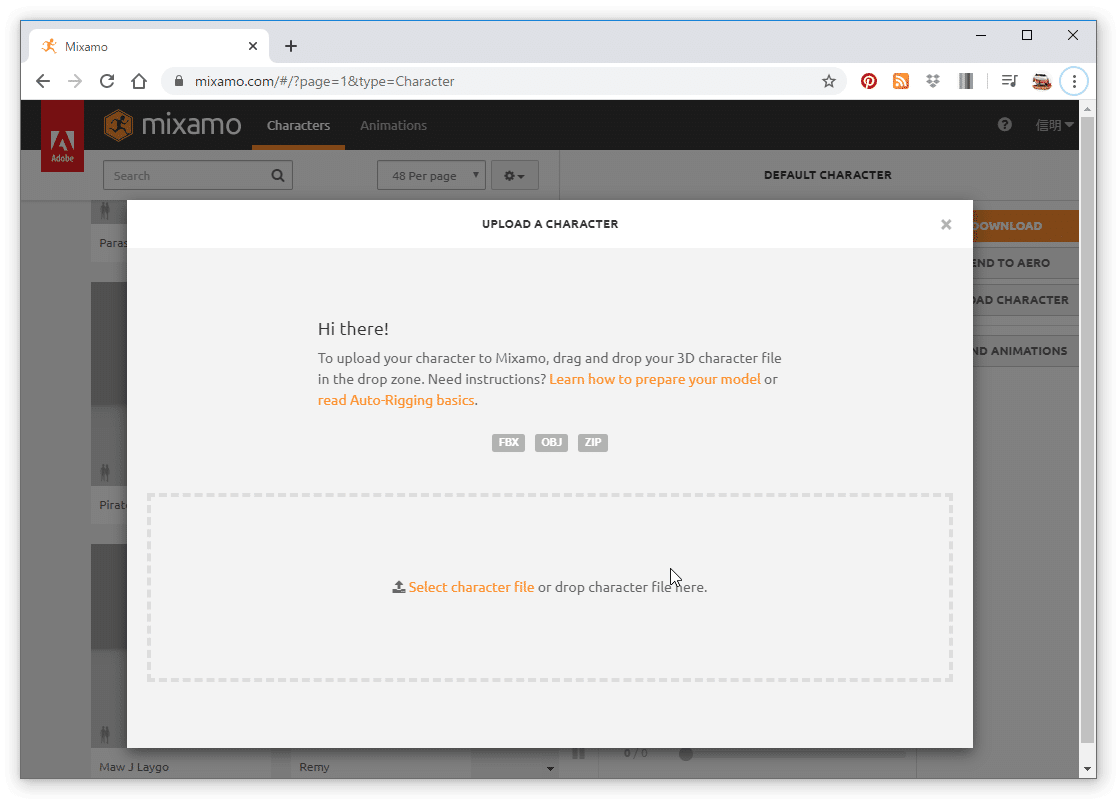This screenshot has height=799, width=1117.
Task: Open the media control playlist icon
Action: (1009, 81)
